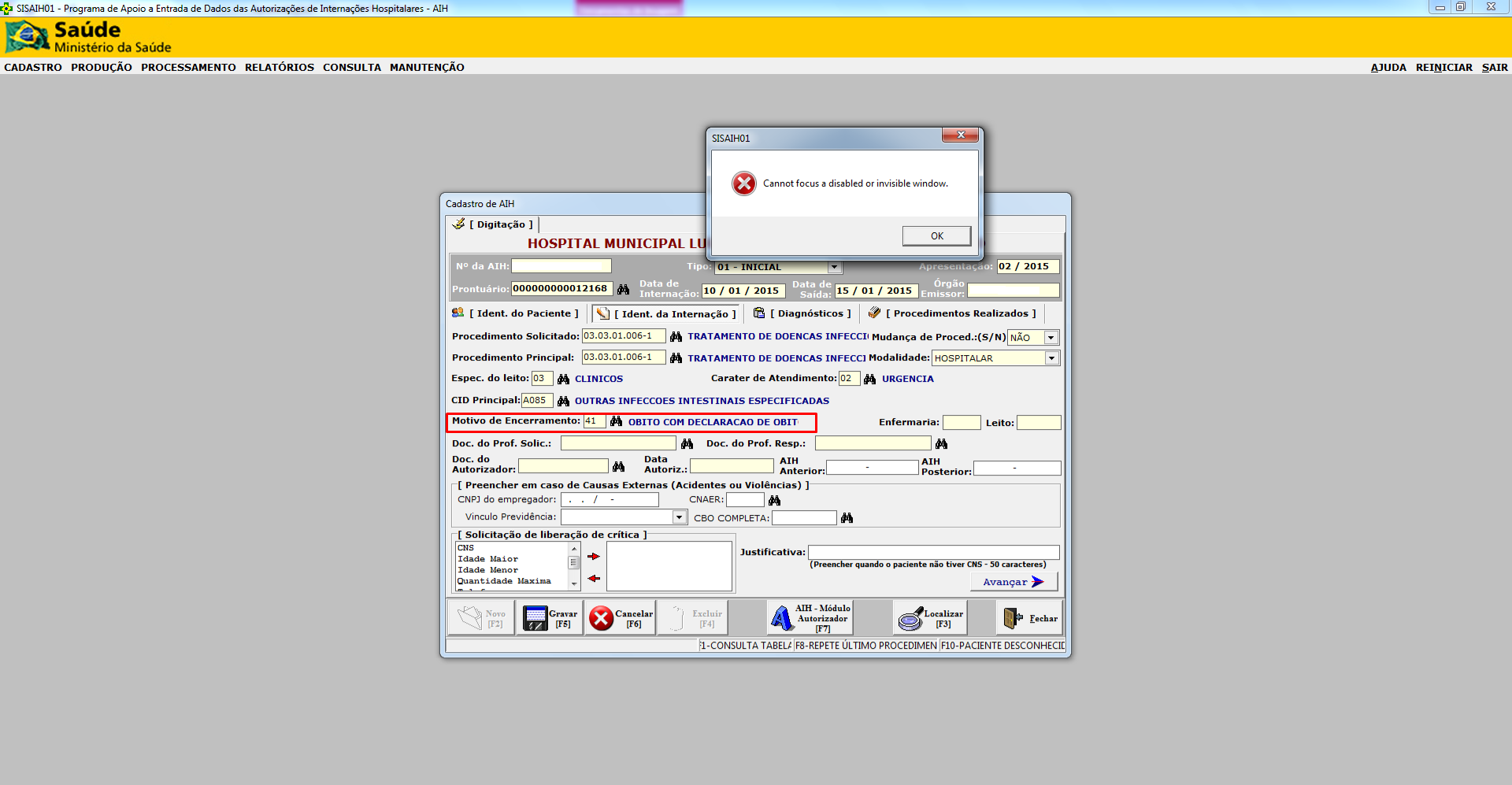Click REINICIAR in the menu bar
The width and height of the screenshot is (1512, 785).
(1443, 68)
